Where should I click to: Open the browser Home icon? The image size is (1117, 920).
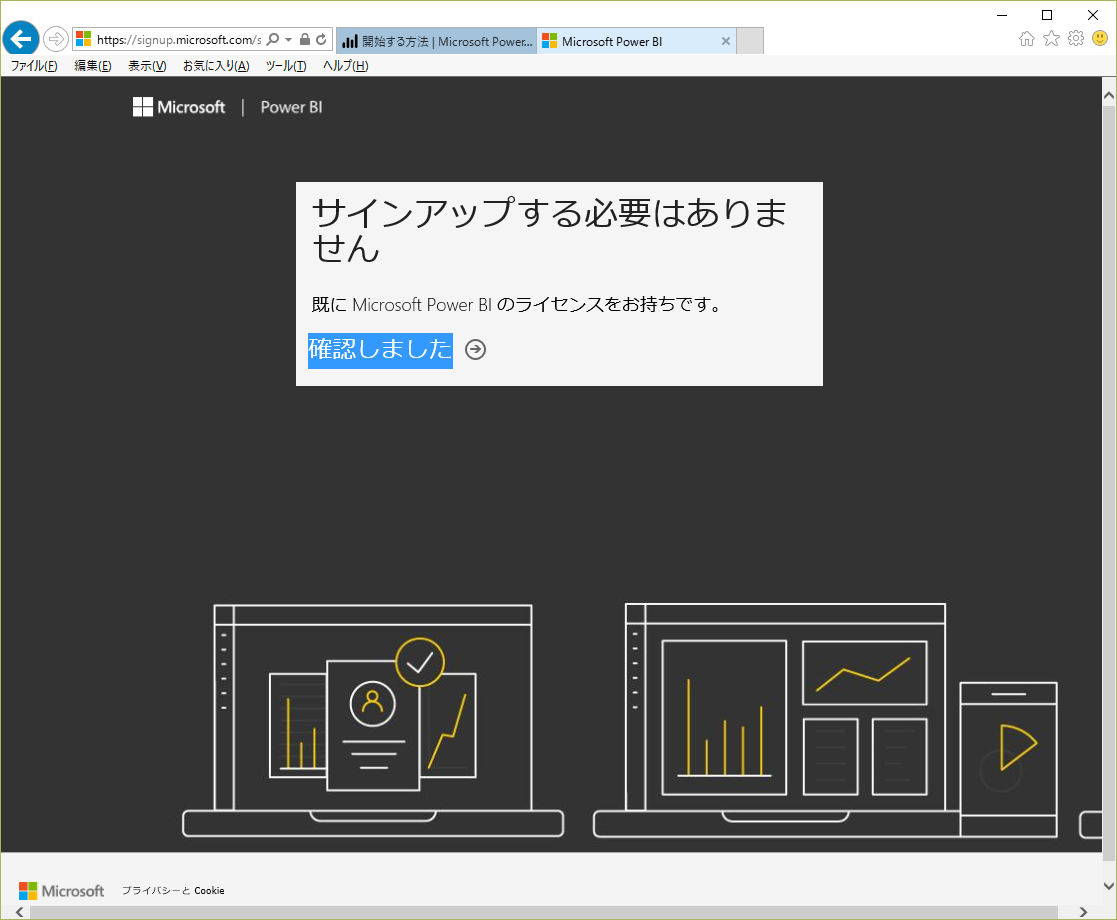(x=1027, y=38)
